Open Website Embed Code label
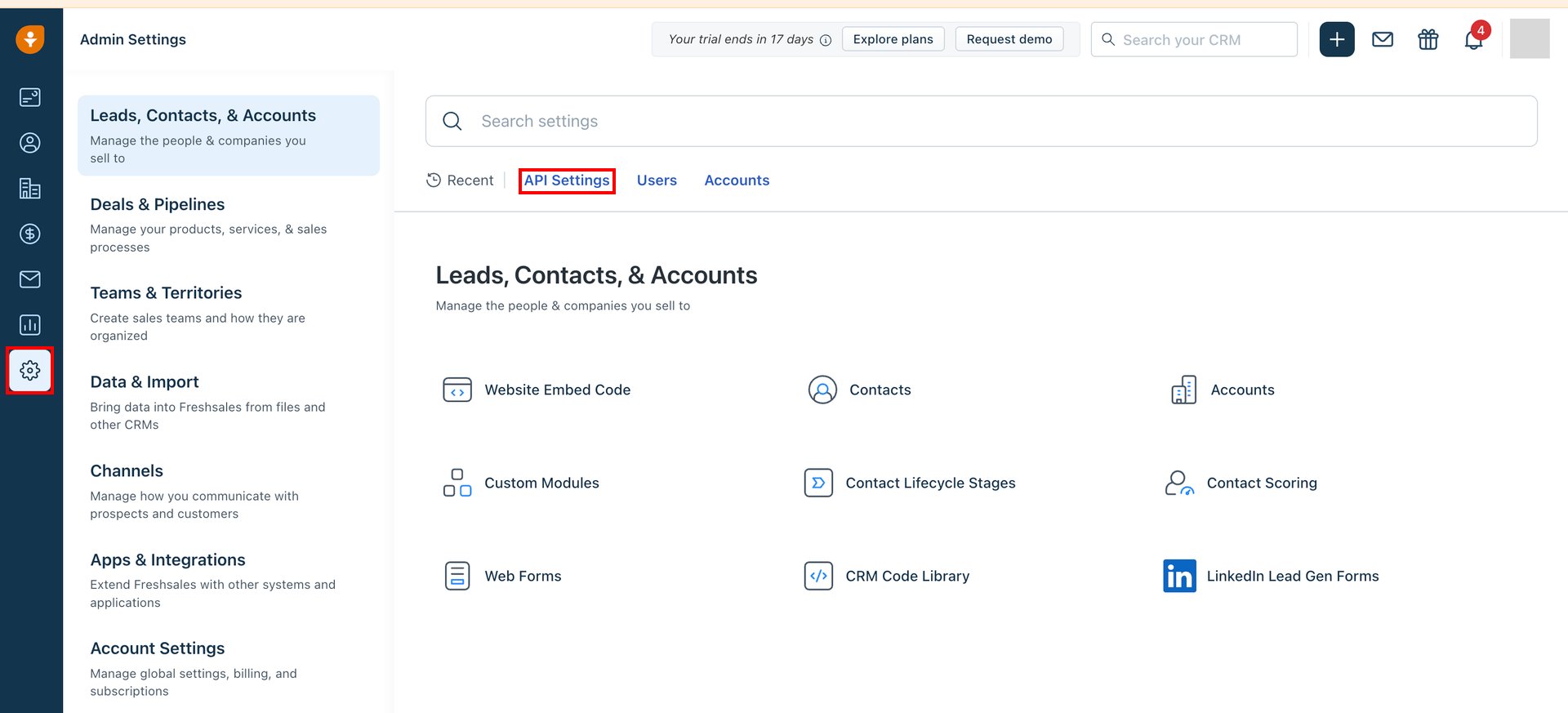Image resolution: width=1568 pixels, height=713 pixels. [x=558, y=390]
